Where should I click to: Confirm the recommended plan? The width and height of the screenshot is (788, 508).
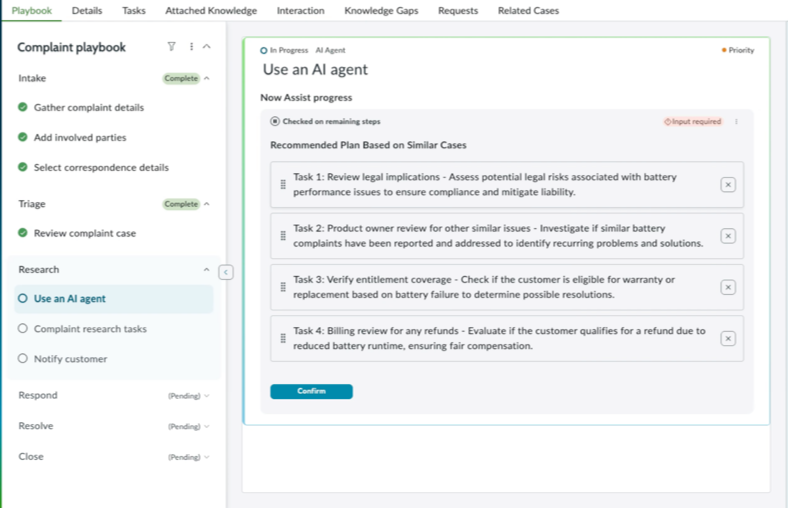pyautogui.click(x=311, y=391)
